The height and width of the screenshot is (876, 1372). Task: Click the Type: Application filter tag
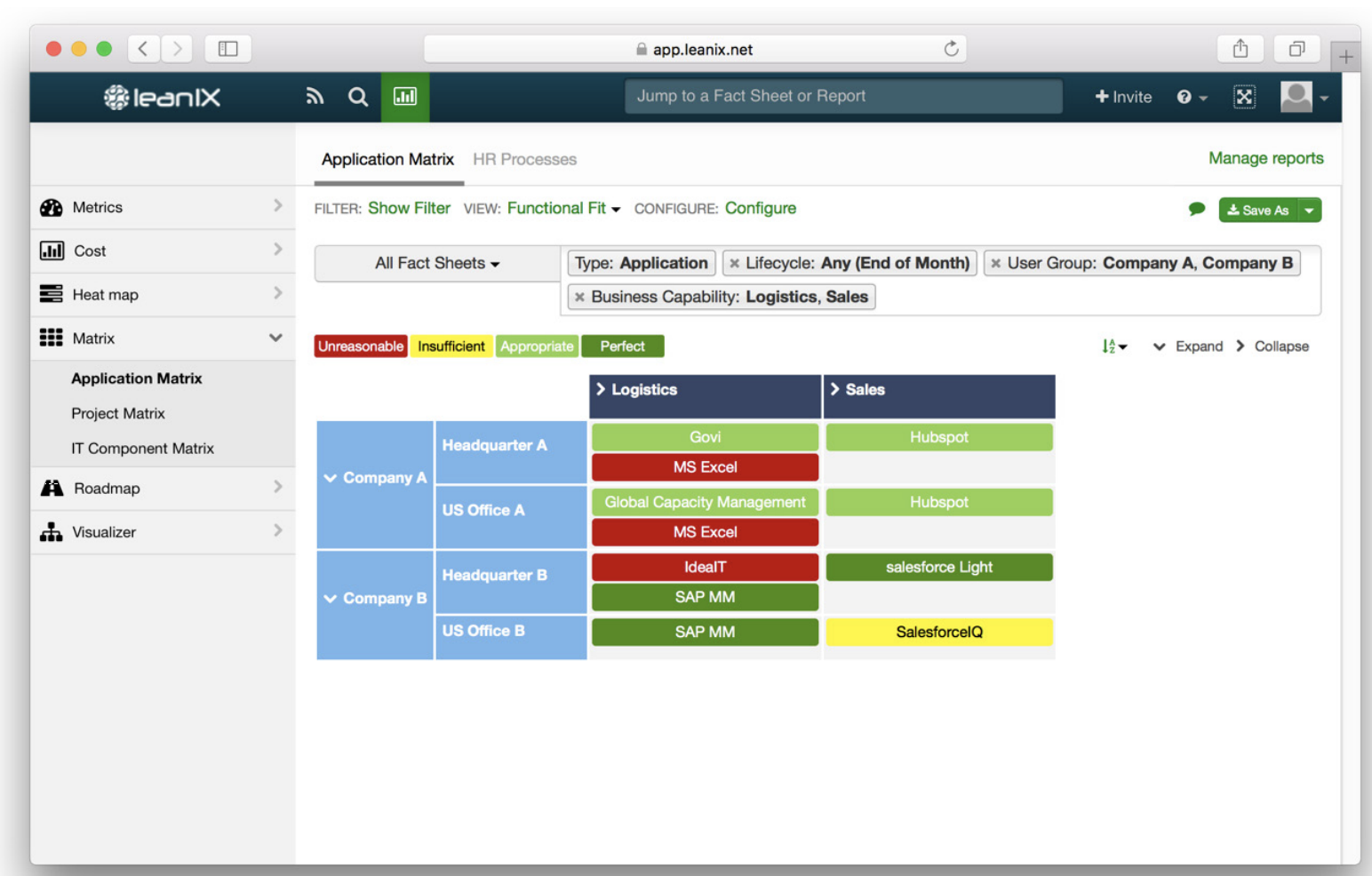(x=641, y=263)
